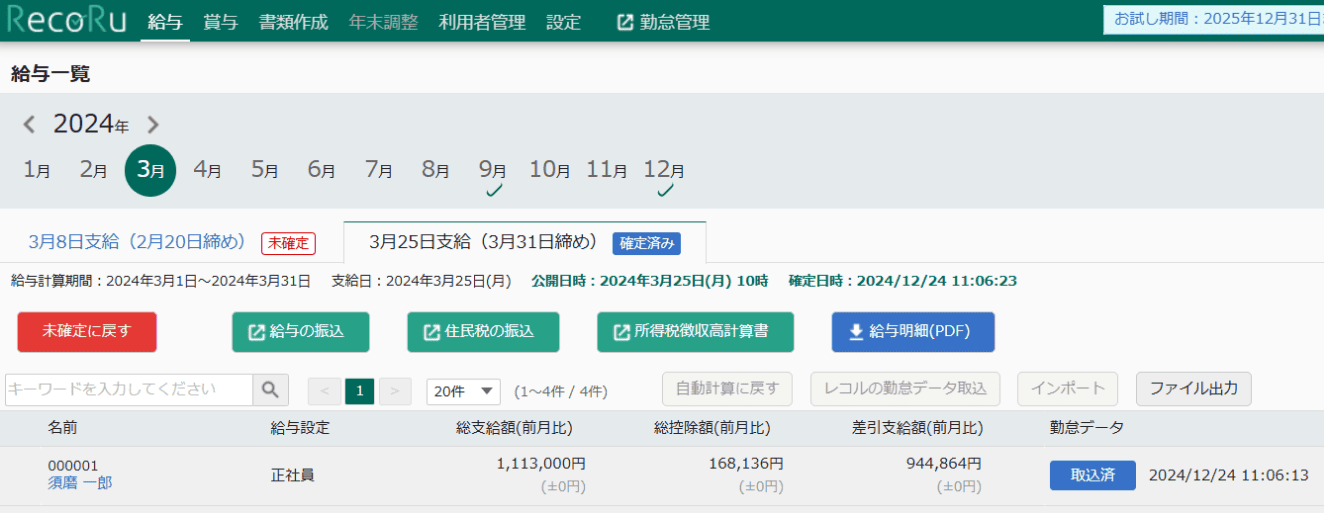
Task: Open 勤怠管理 external link
Action: (x=663, y=22)
